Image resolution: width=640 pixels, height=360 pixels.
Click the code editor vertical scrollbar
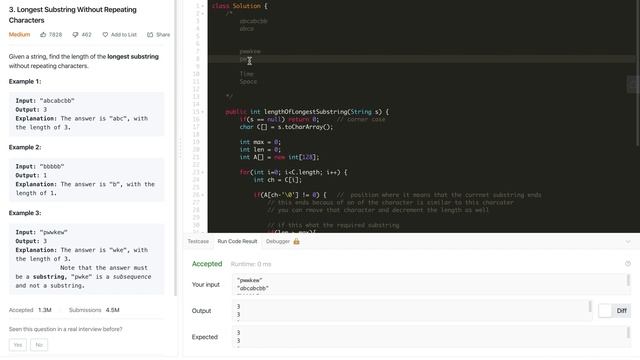point(638,73)
